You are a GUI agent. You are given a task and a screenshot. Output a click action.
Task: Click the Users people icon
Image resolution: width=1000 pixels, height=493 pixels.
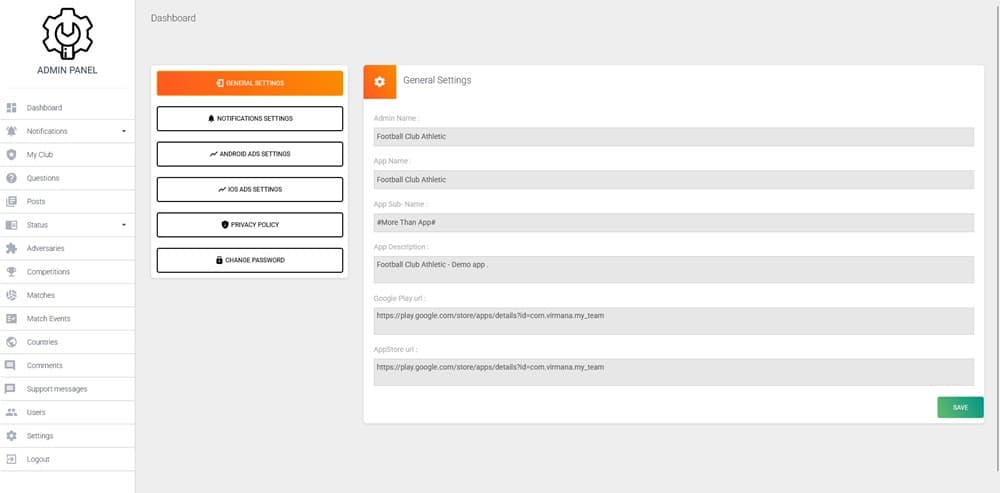(x=11, y=412)
